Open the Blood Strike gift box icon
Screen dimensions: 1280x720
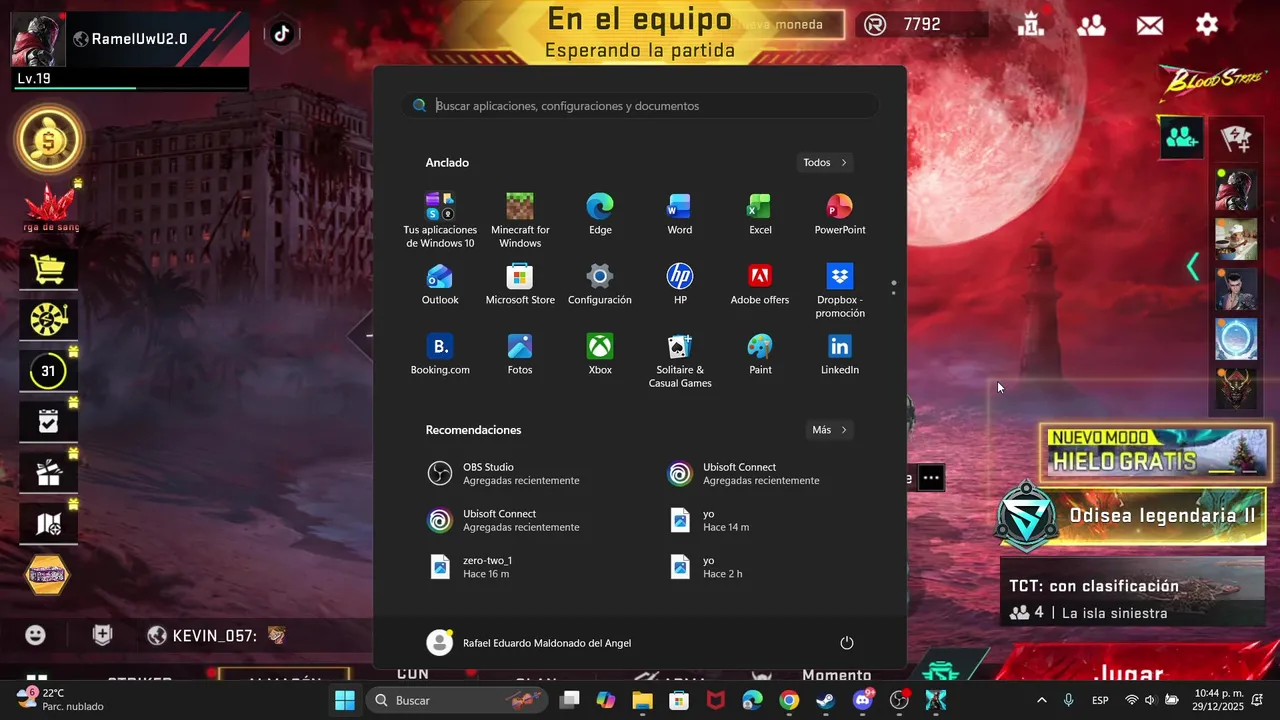[48, 473]
